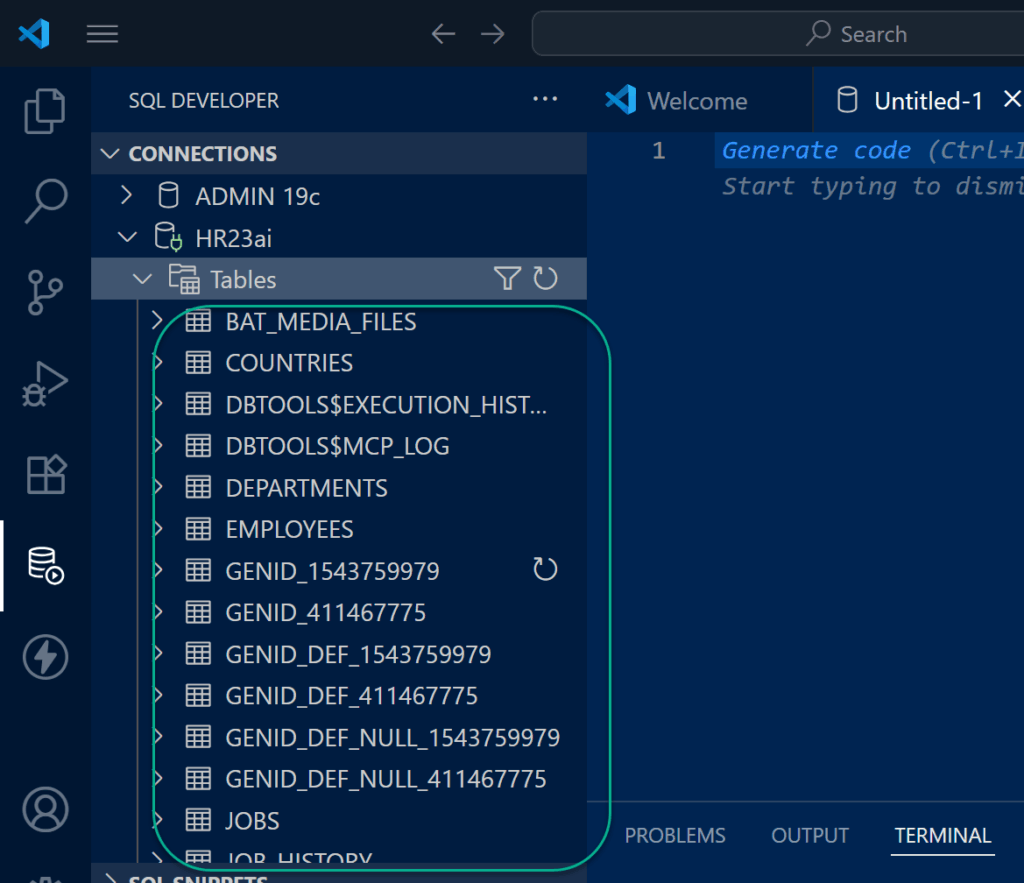Open the hamburger application menu
This screenshot has height=883, width=1024.
102,34
